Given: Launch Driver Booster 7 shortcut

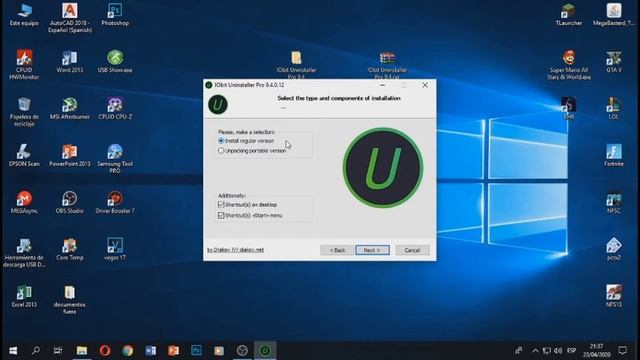Looking at the screenshot, I should (x=115, y=202).
